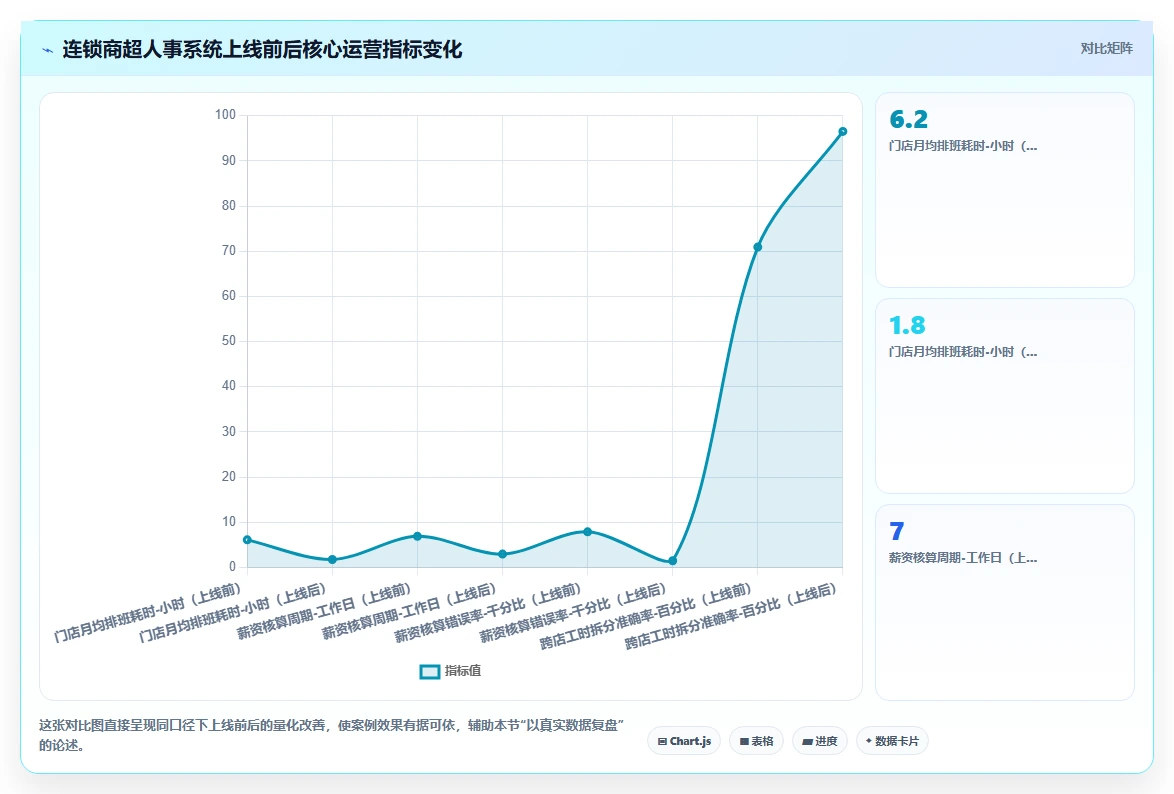Click the value 6.2 in first card
The width and height of the screenshot is (1174, 794).
(908, 119)
